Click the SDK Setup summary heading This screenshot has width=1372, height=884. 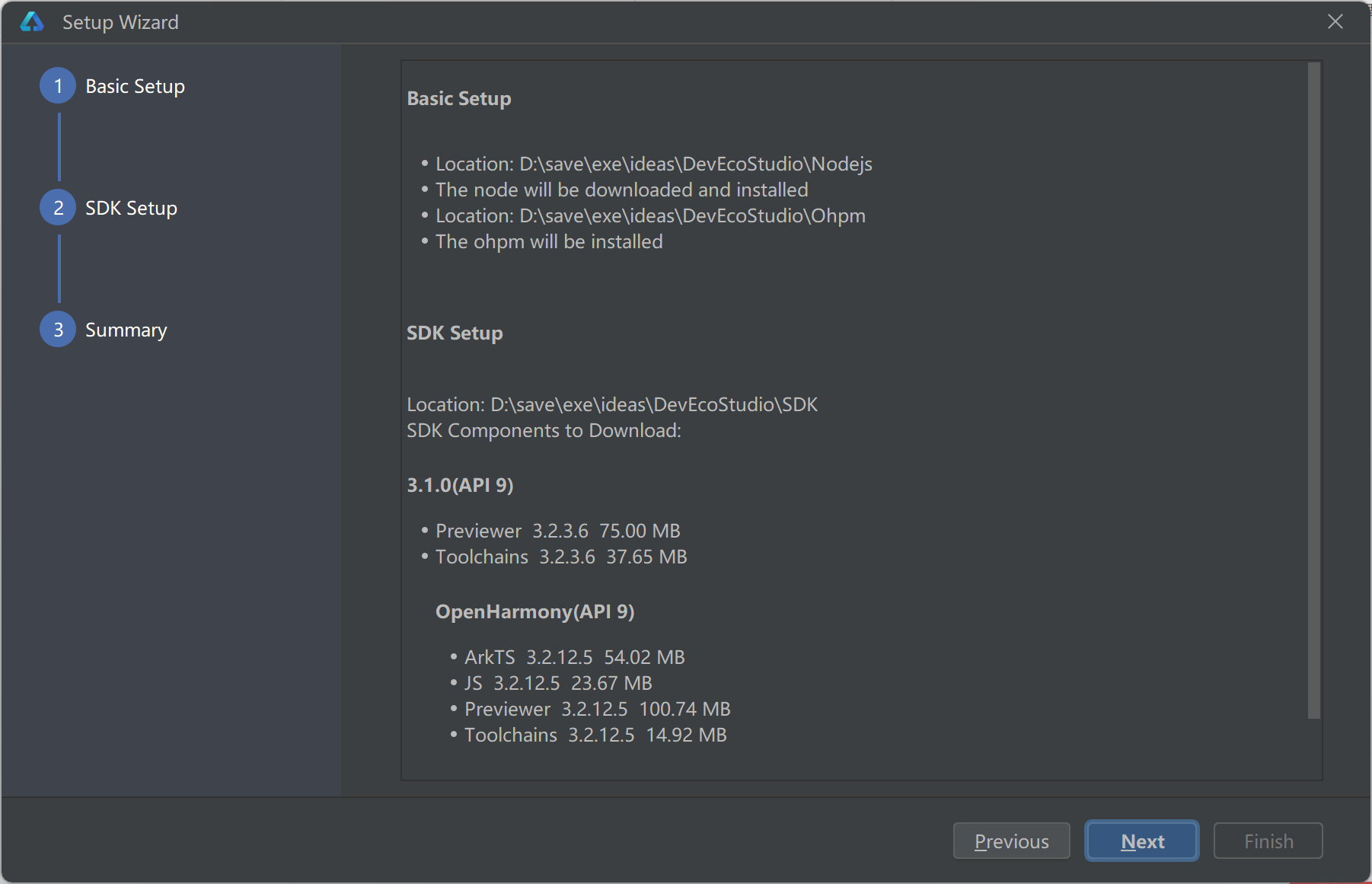tap(455, 333)
